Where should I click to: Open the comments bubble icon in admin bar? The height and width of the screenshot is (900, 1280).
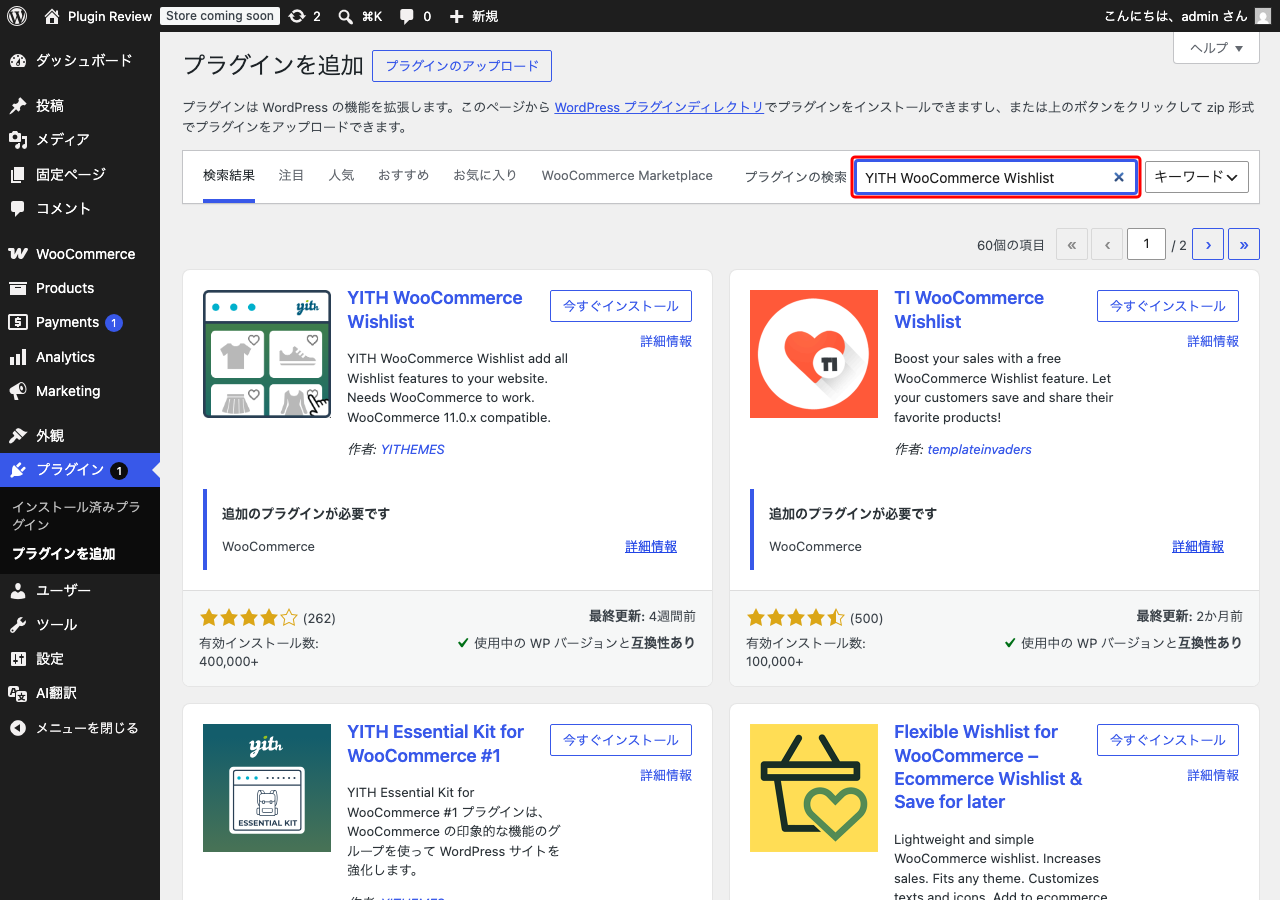pos(406,16)
